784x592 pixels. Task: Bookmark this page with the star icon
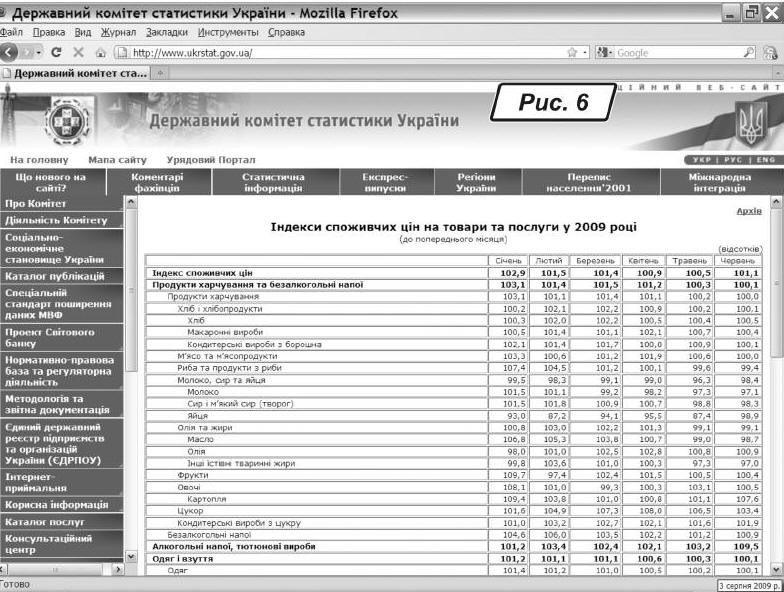571,52
